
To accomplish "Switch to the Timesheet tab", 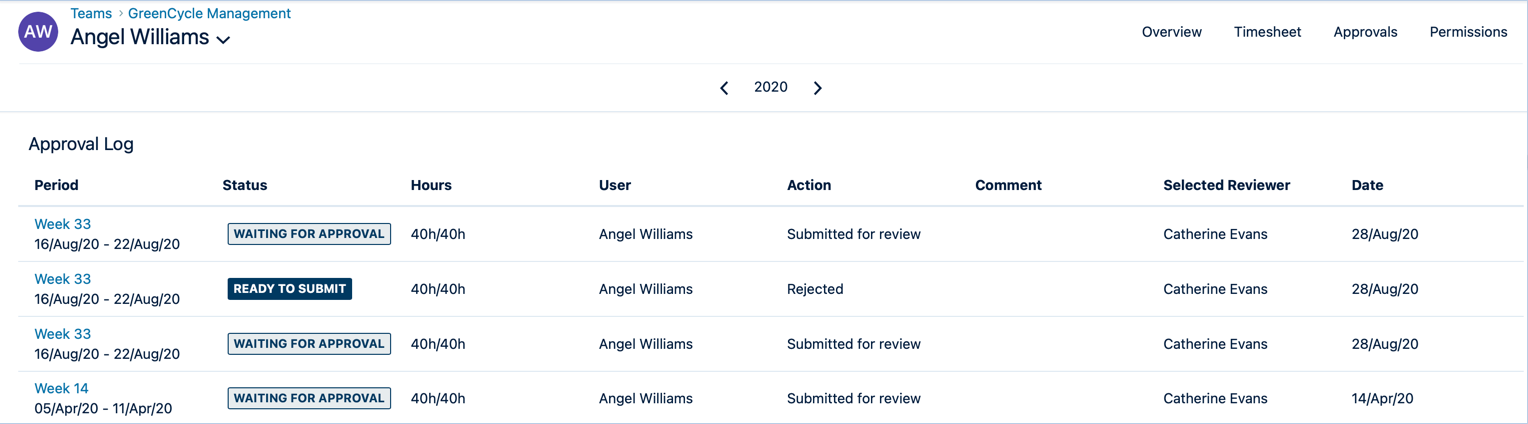I will coord(1267,32).
